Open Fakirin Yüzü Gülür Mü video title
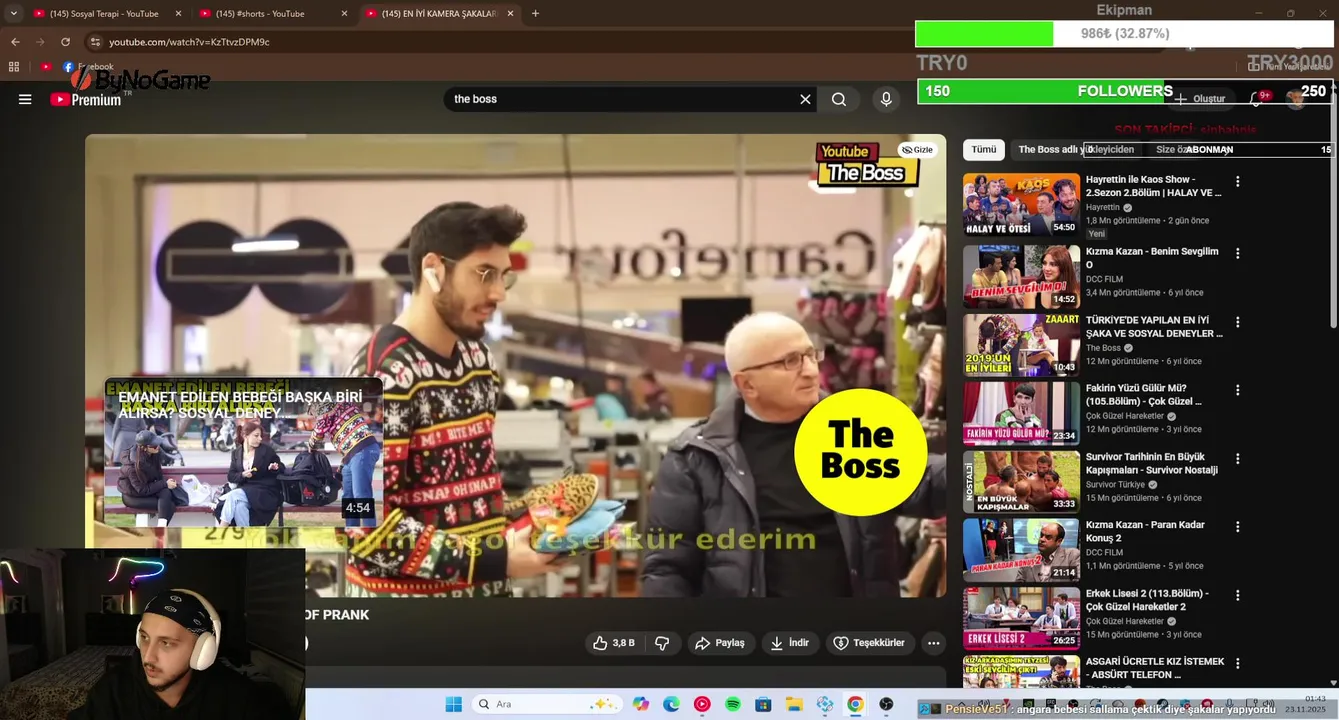This screenshot has width=1339, height=720. pyautogui.click(x=1144, y=394)
